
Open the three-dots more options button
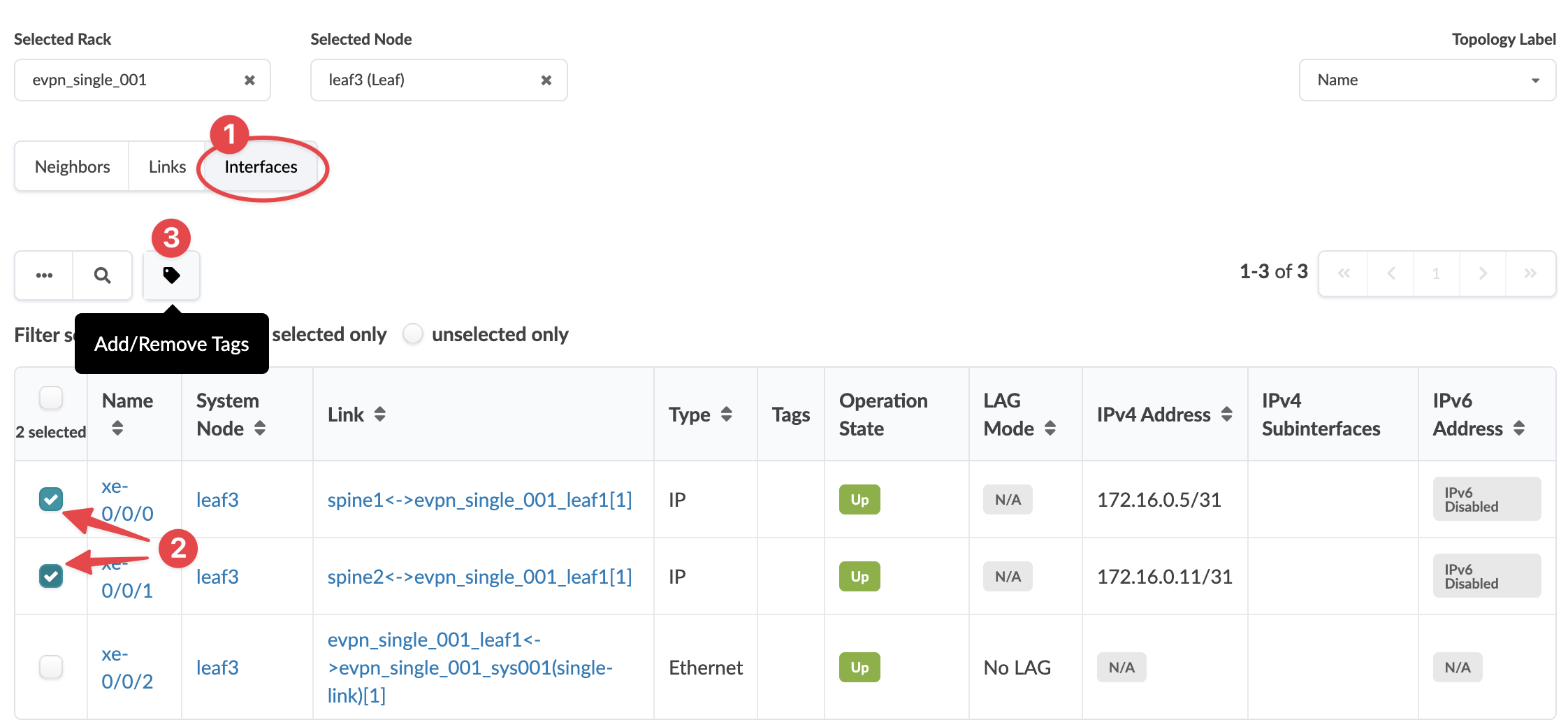point(44,275)
